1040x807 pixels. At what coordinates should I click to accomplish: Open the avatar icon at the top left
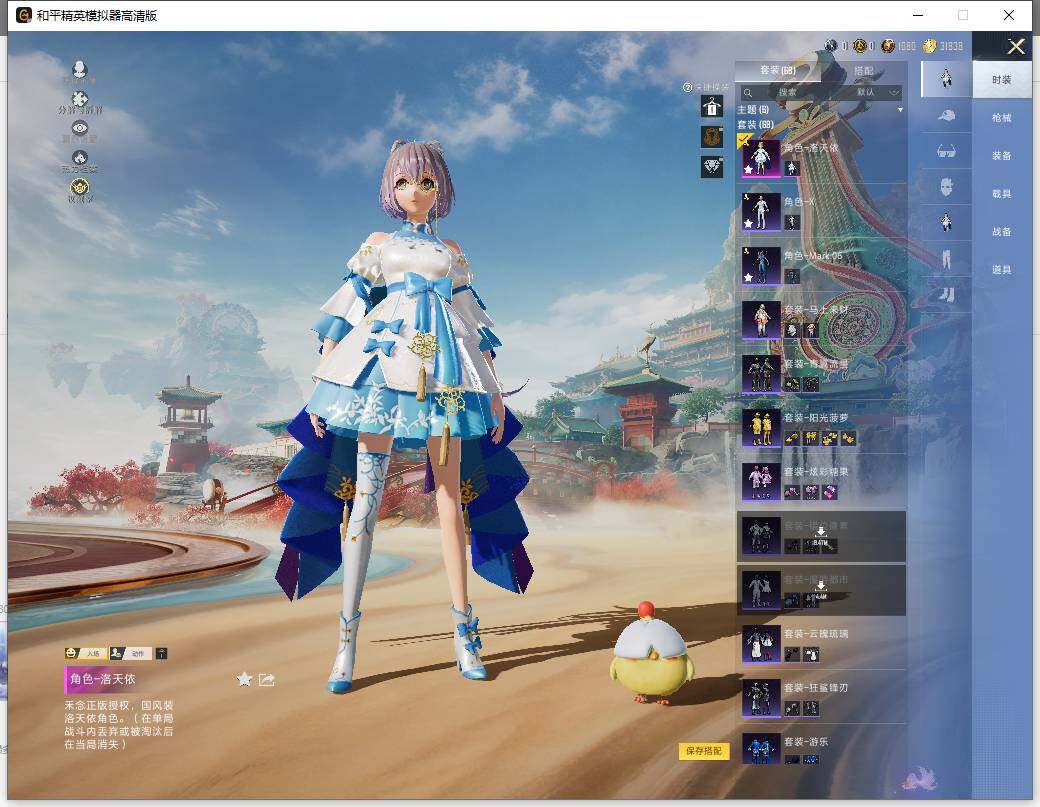[x=80, y=69]
